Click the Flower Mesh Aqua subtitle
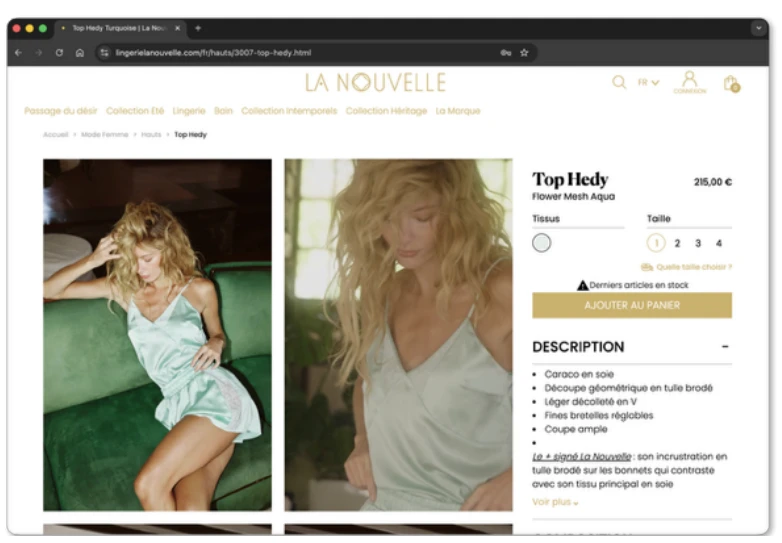This screenshot has height=543, width=782. click(x=574, y=196)
